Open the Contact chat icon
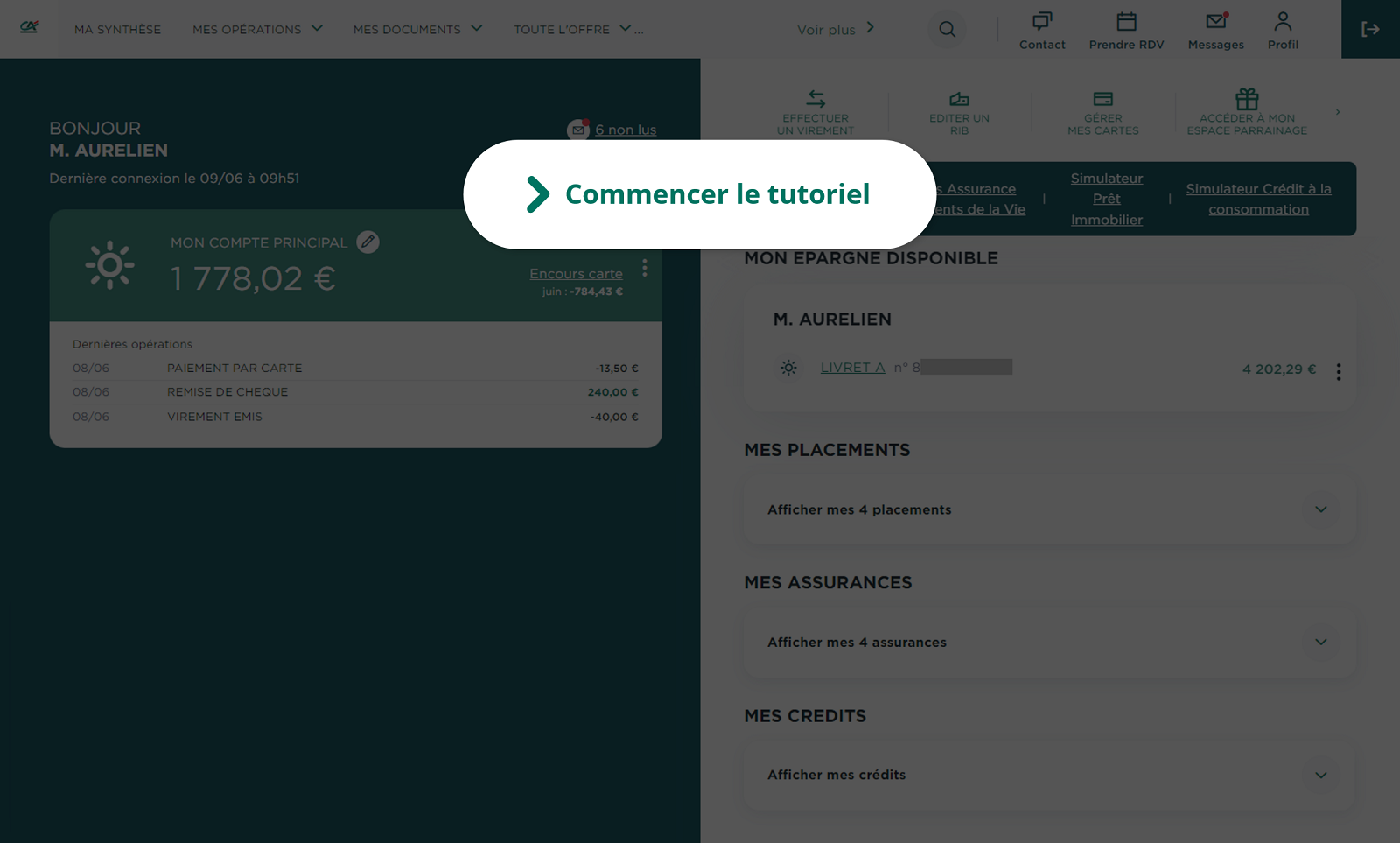 pos(1041,31)
